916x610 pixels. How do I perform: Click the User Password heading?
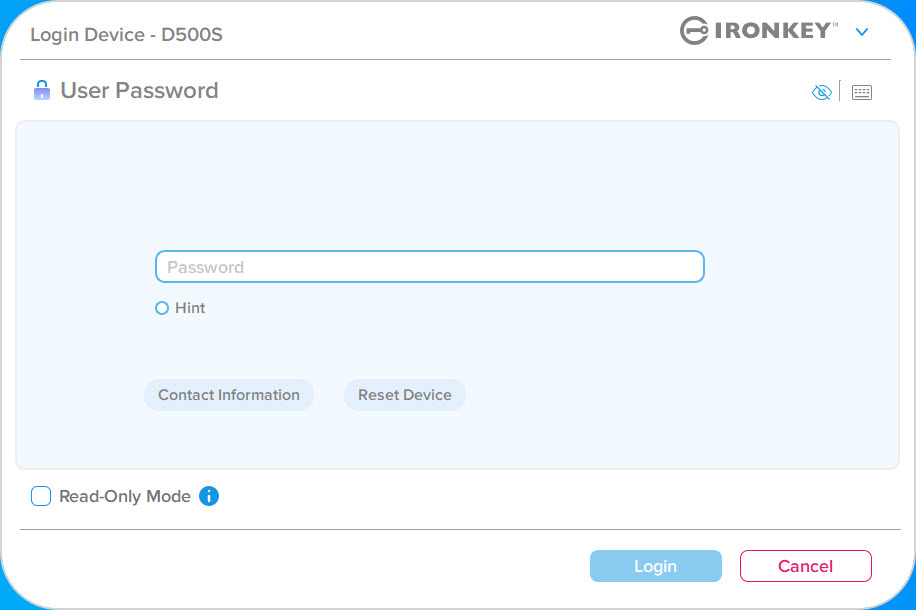click(x=139, y=91)
